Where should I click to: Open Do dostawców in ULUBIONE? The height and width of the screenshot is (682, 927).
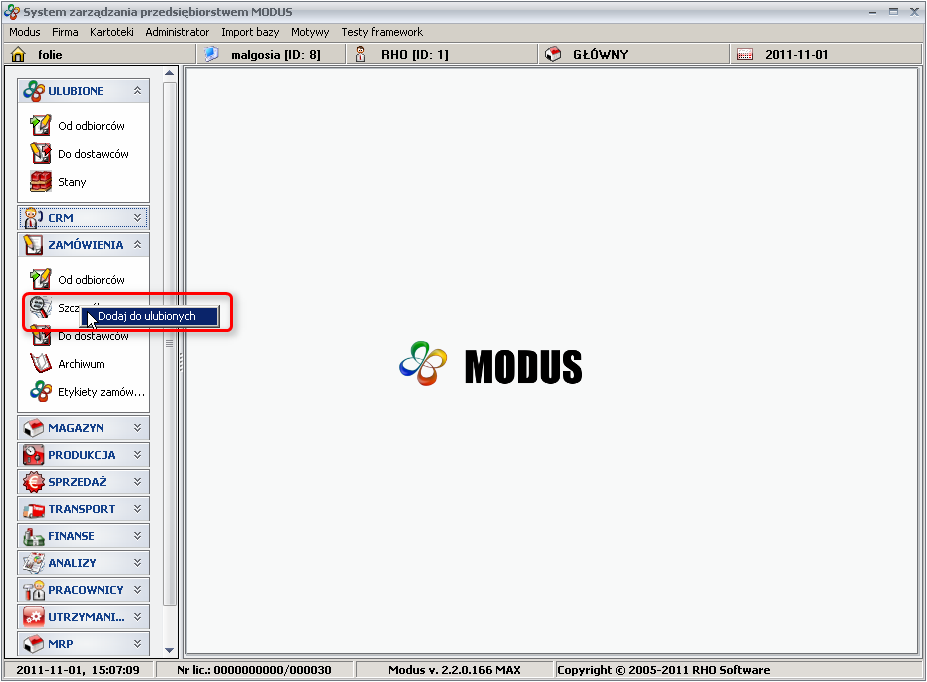[x=93, y=154]
